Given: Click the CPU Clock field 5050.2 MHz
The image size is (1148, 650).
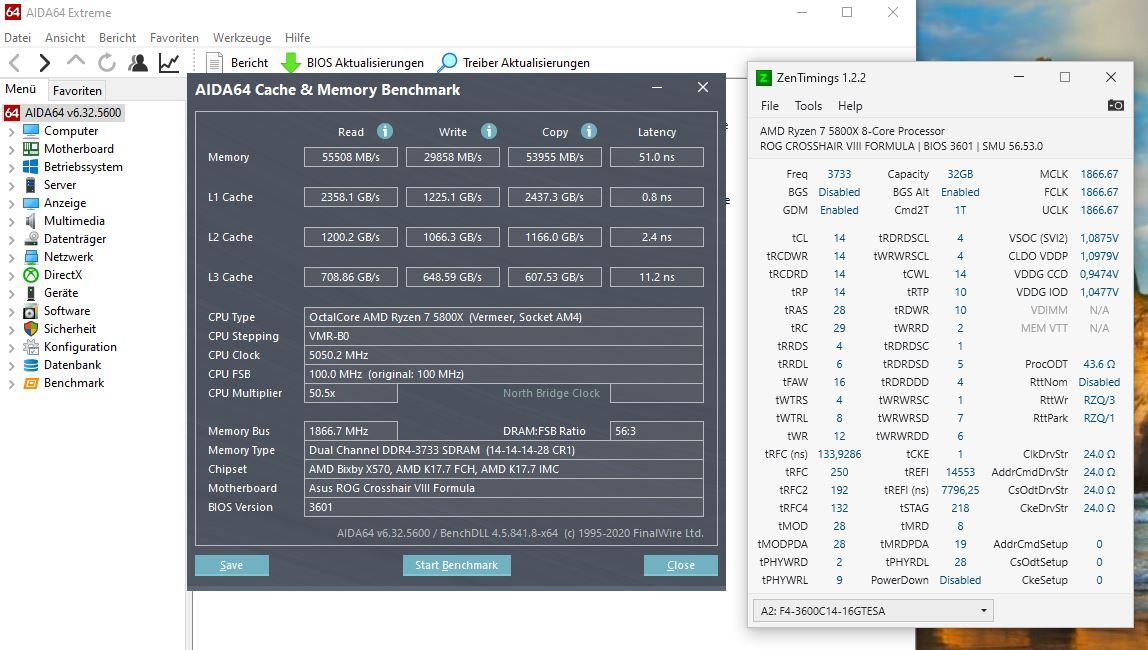Looking at the screenshot, I should click(504, 355).
